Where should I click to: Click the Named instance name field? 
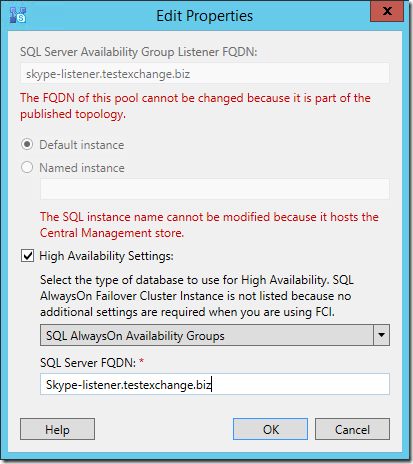click(215, 189)
